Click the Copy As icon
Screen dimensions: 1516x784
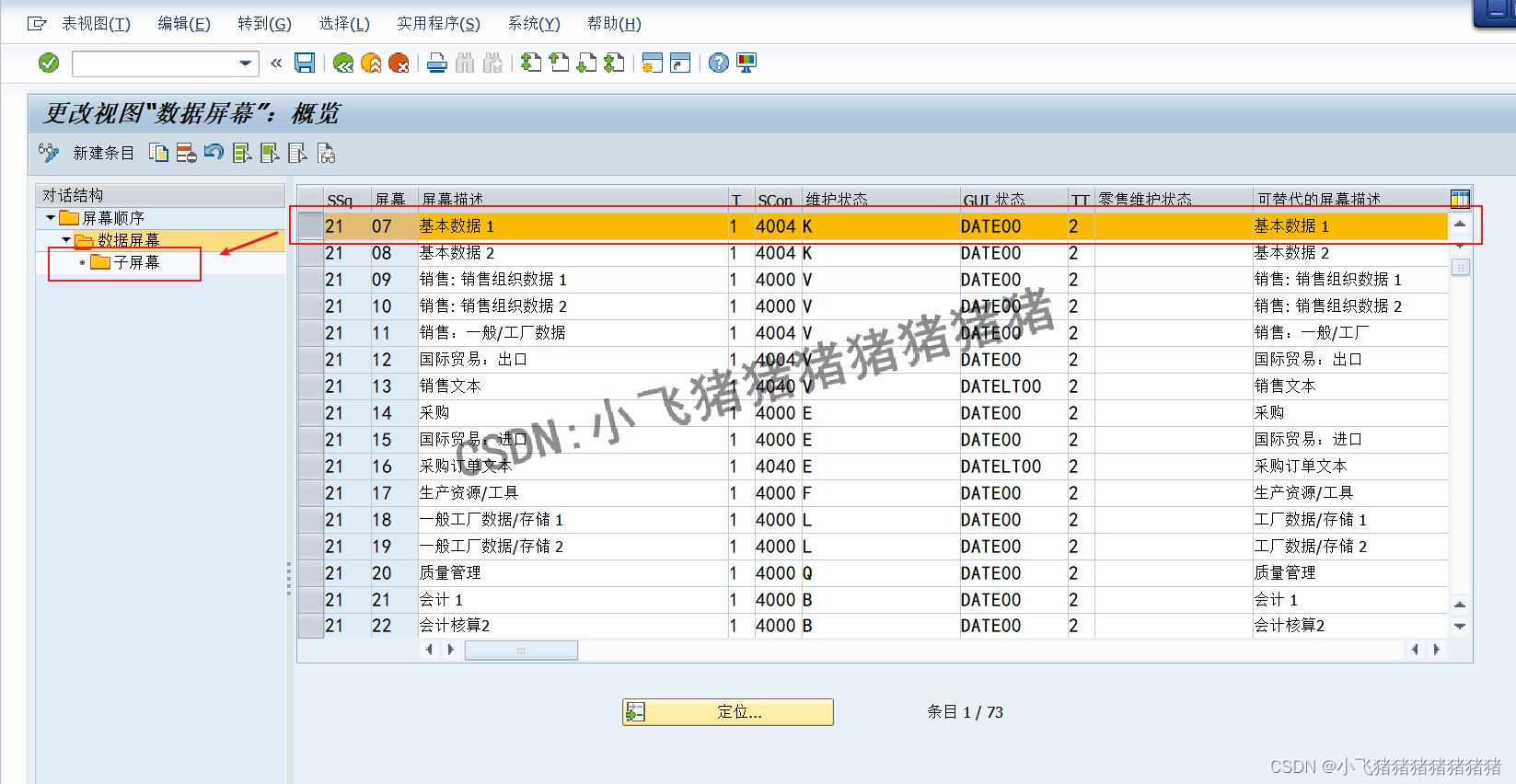coord(159,153)
